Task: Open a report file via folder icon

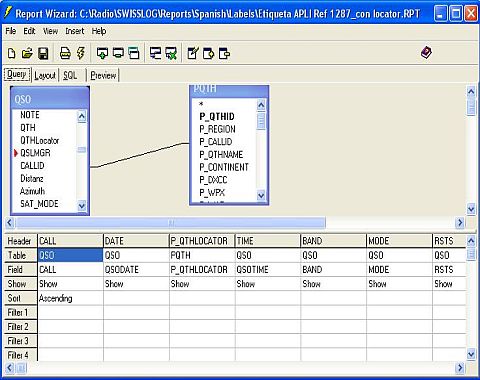Action: (27, 53)
